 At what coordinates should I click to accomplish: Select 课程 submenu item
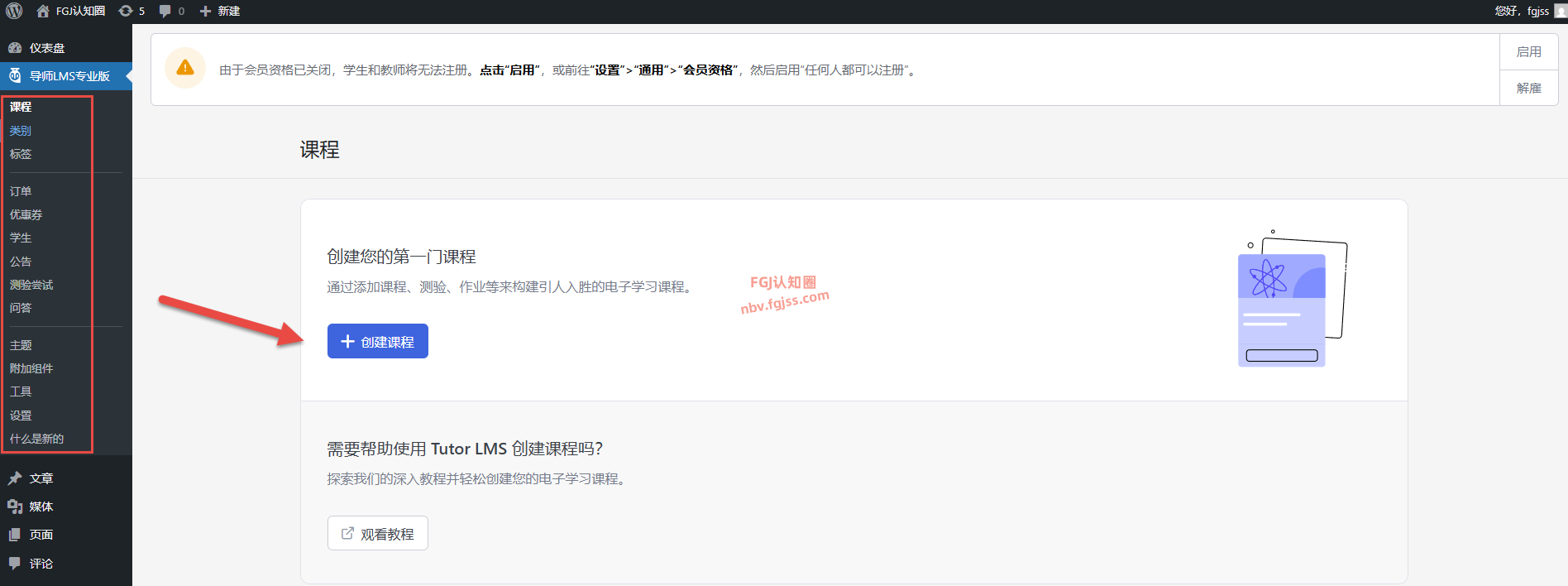click(21, 107)
